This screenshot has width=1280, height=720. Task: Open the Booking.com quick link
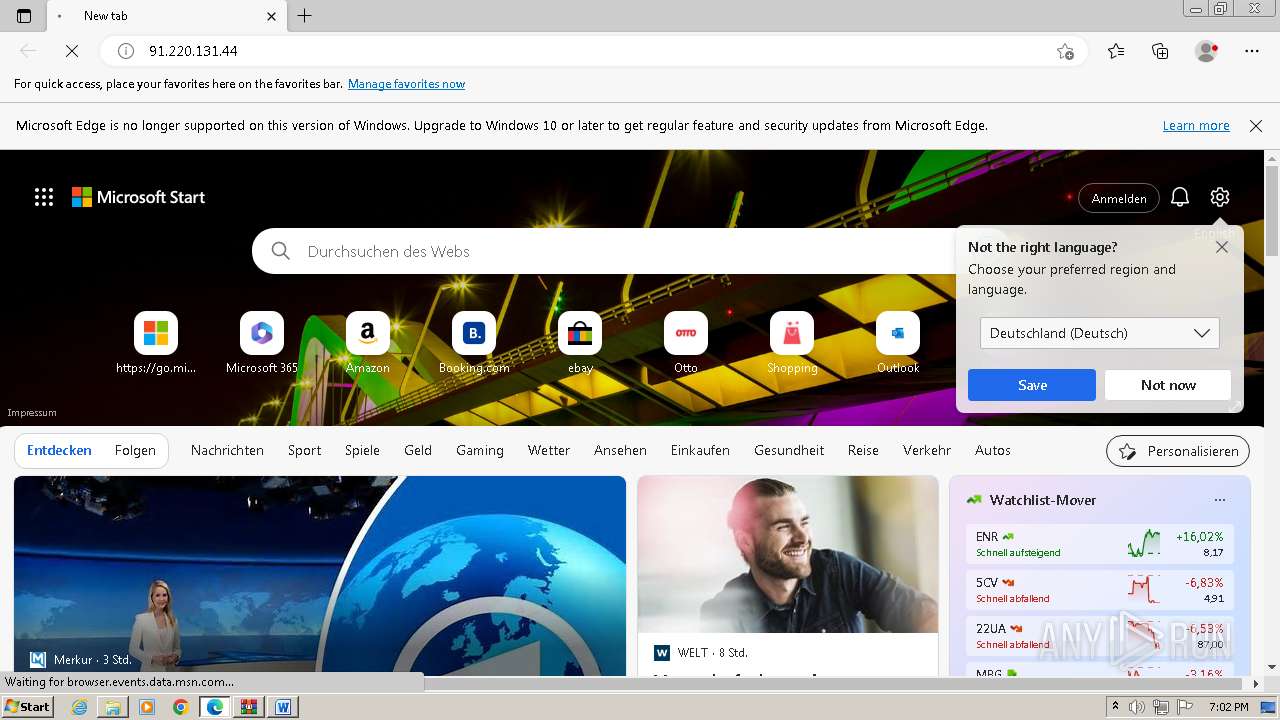point(474,343)
